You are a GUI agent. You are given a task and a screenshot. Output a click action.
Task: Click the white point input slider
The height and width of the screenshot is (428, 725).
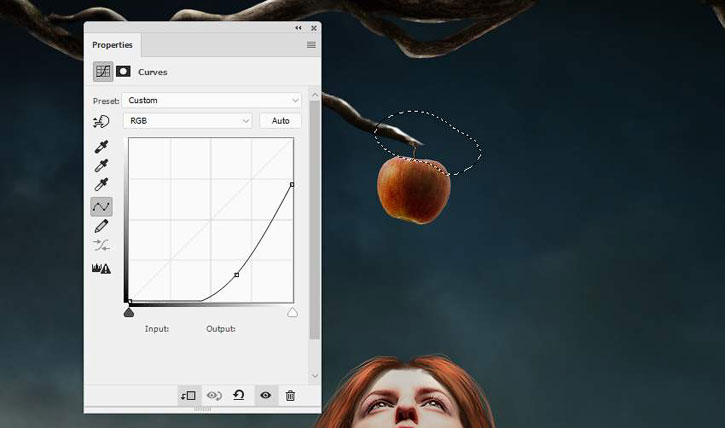[x=292, y=313]
